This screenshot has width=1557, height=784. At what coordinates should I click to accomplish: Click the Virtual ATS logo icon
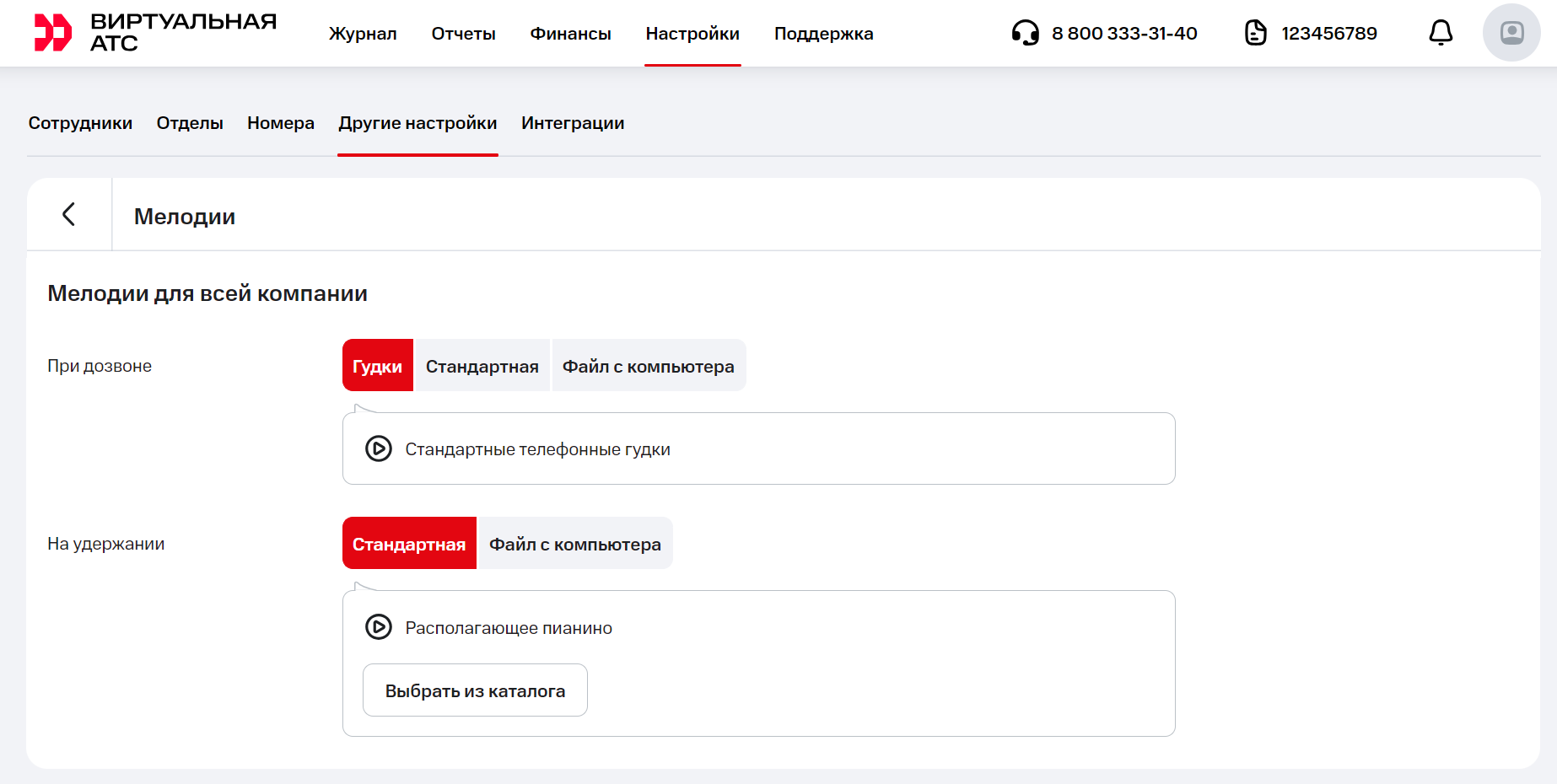[52, 33]
